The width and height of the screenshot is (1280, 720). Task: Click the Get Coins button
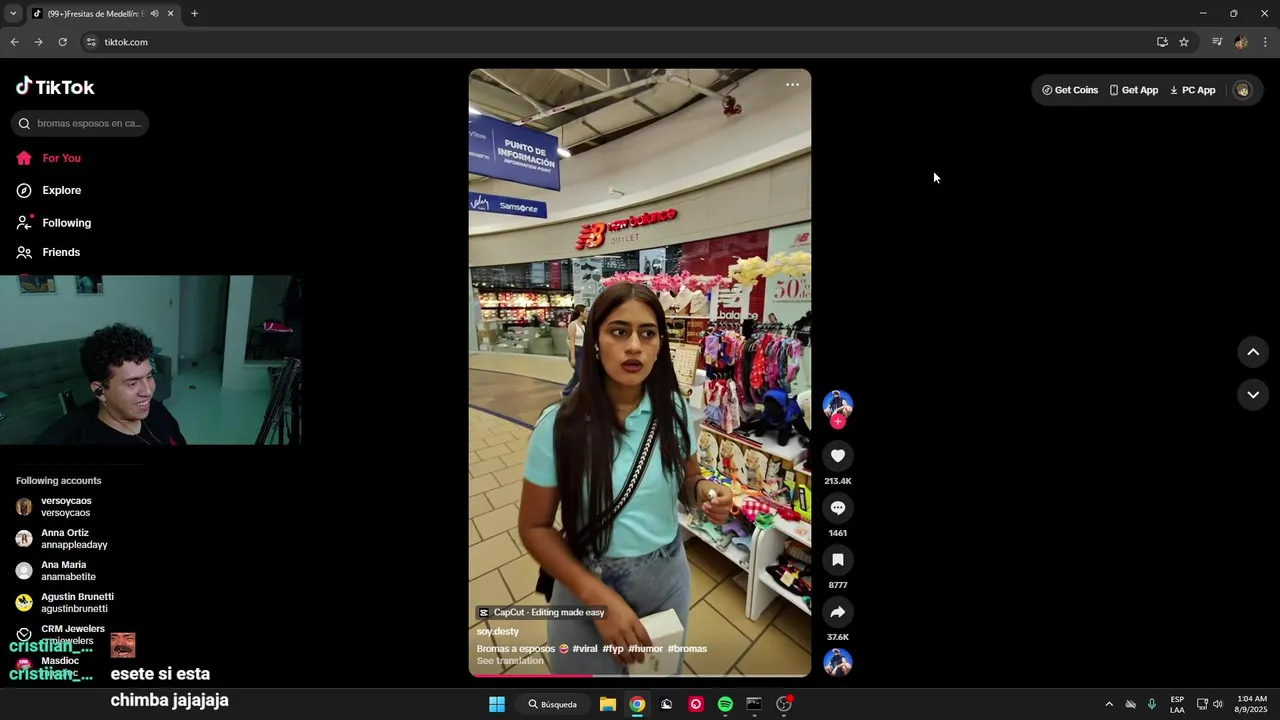pyautogui.click(x=1070, y=90)
